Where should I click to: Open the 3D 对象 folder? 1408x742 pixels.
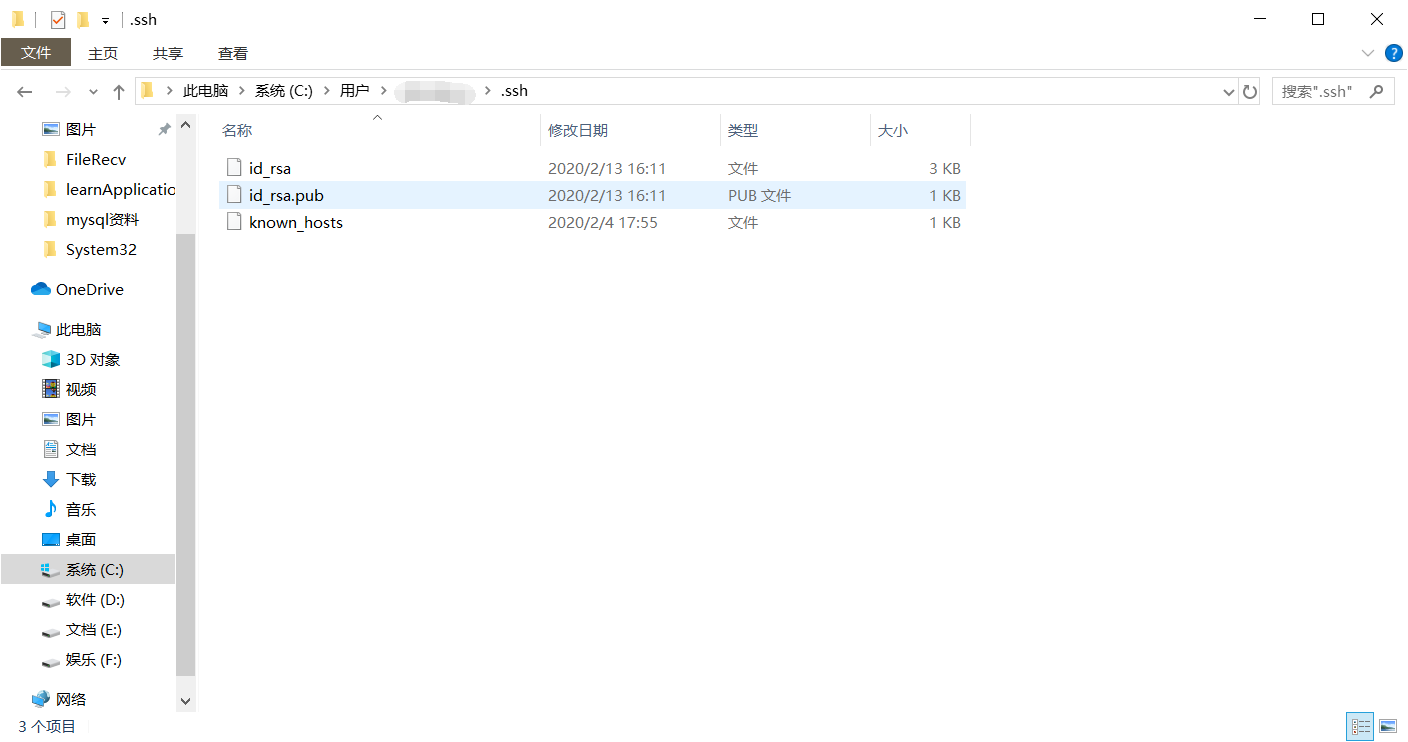pos(92,359)
